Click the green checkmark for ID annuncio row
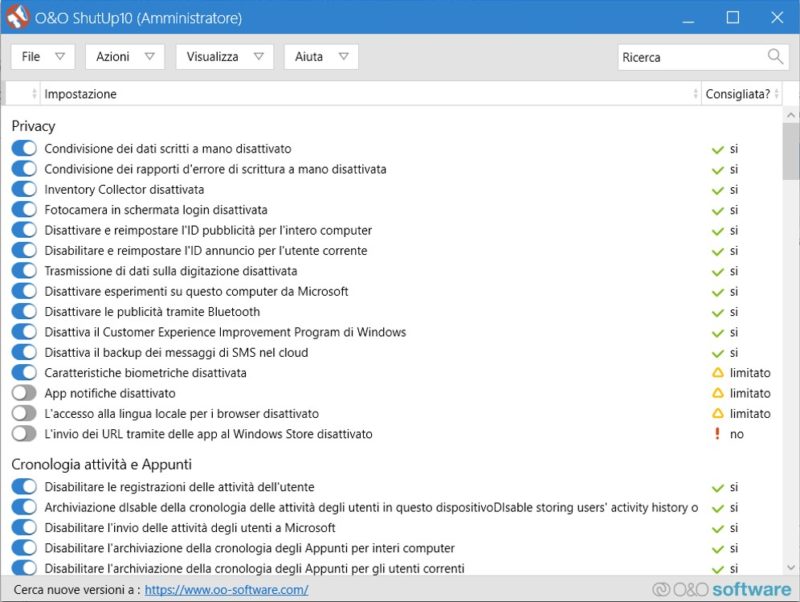The height and width of the screenshot is (602, 800). [x=718, y=252]
